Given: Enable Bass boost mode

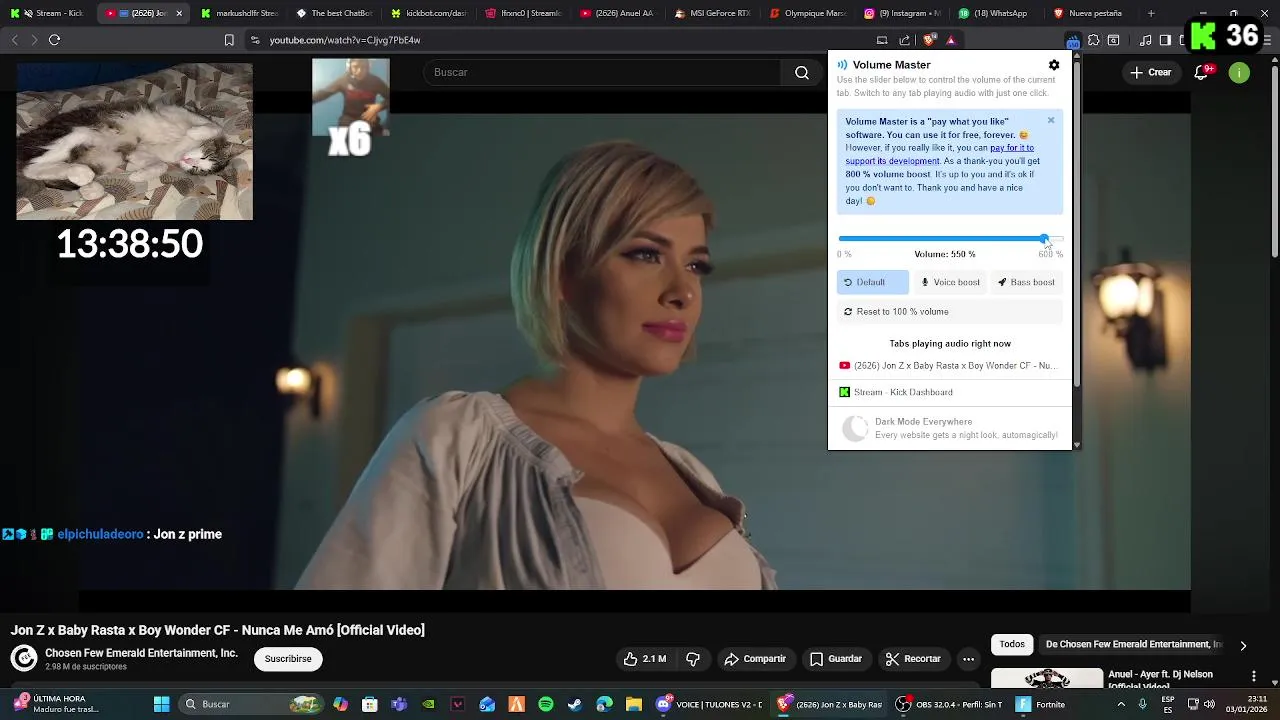Looking at the screenshot, I should pos(1026,282).
